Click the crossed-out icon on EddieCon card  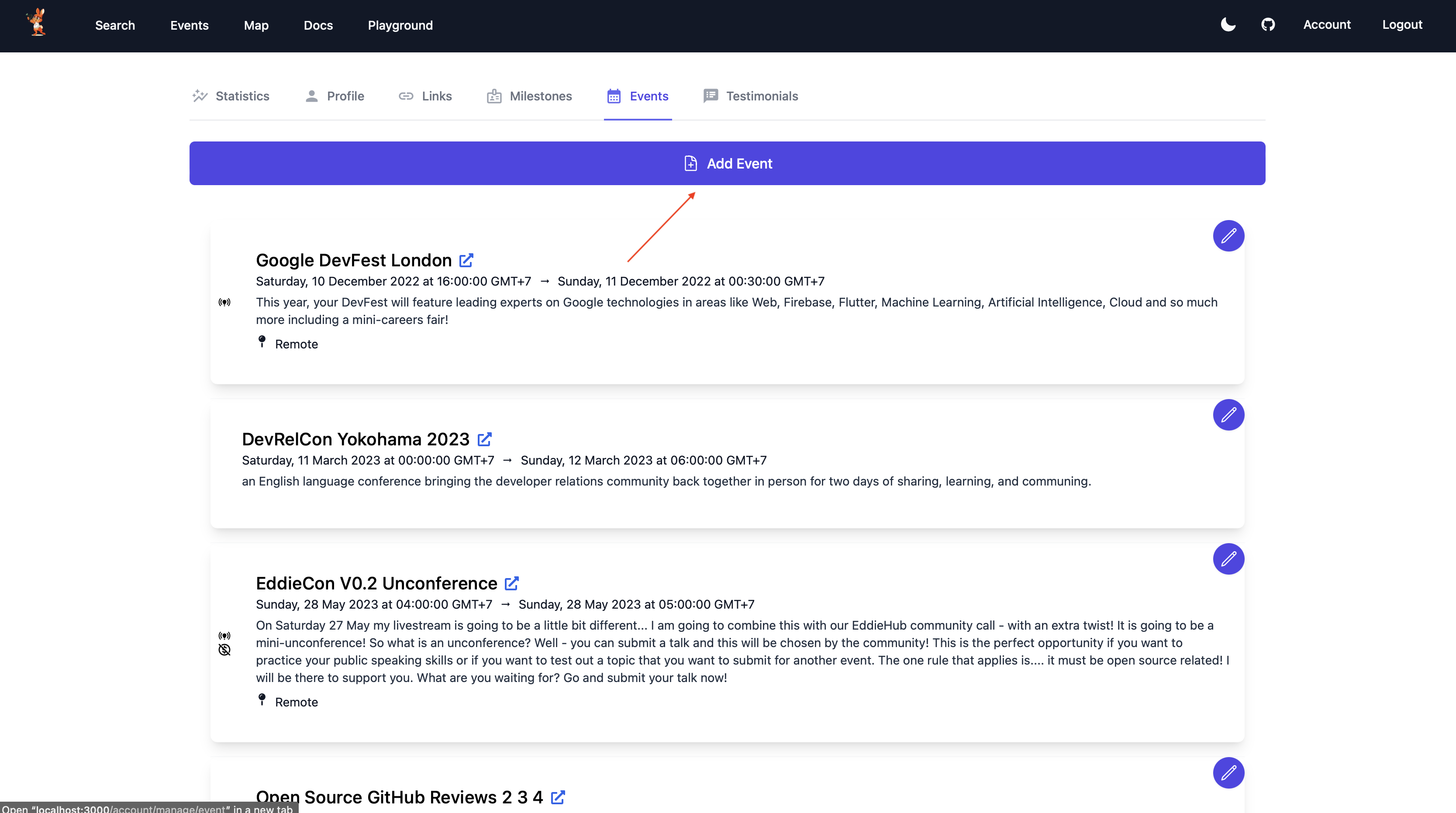224,650
